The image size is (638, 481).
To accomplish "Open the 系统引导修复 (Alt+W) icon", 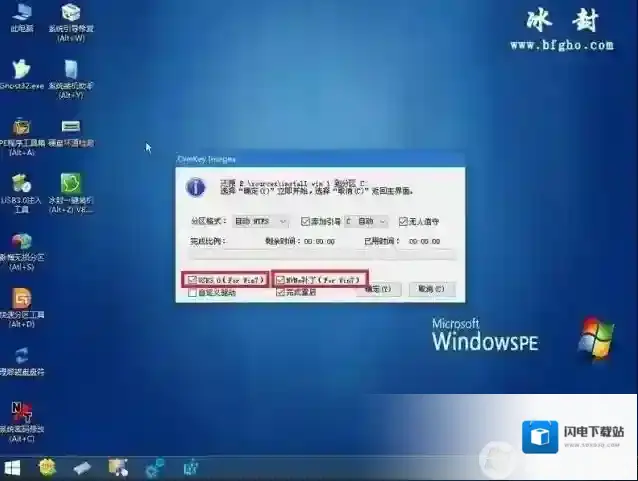I will [71, 14].
